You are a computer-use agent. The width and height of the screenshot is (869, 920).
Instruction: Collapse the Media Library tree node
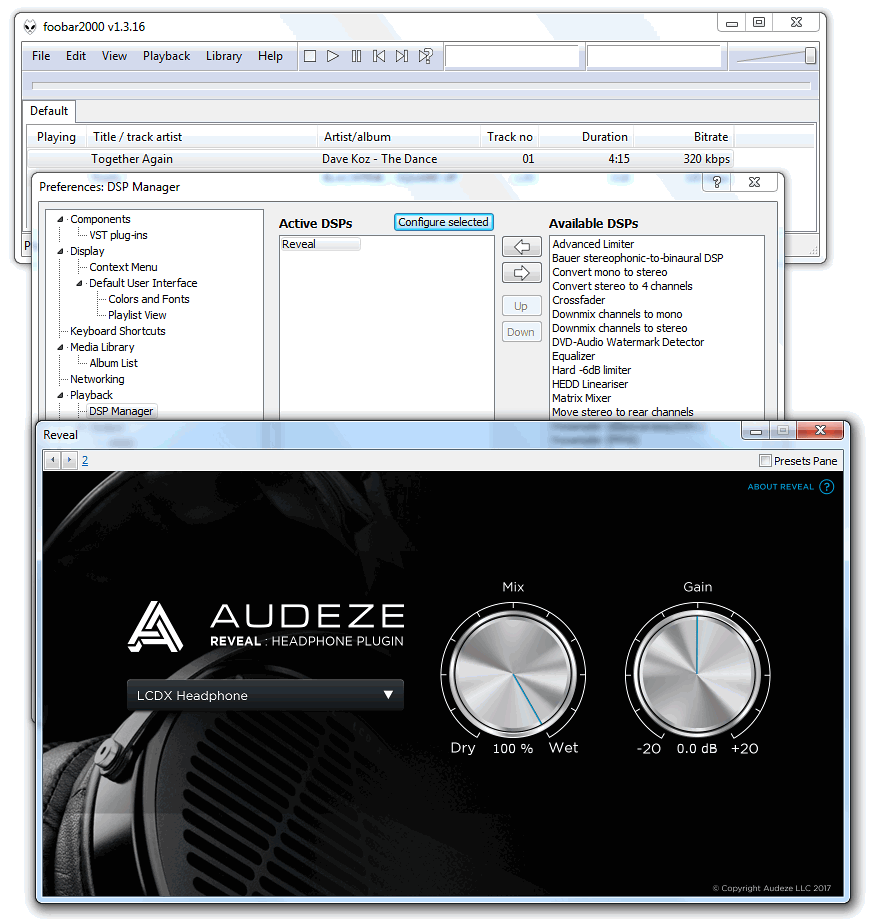[x=60, y=347]
